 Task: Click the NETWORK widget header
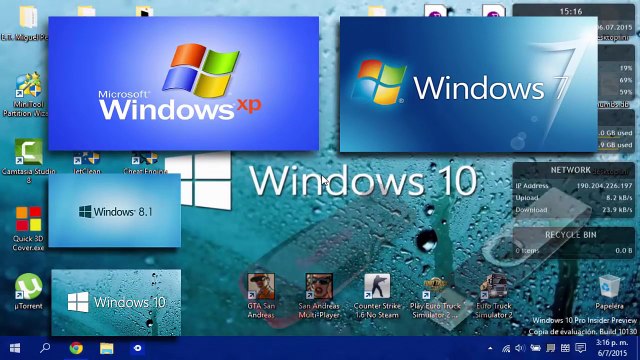[x=571, y=170]
